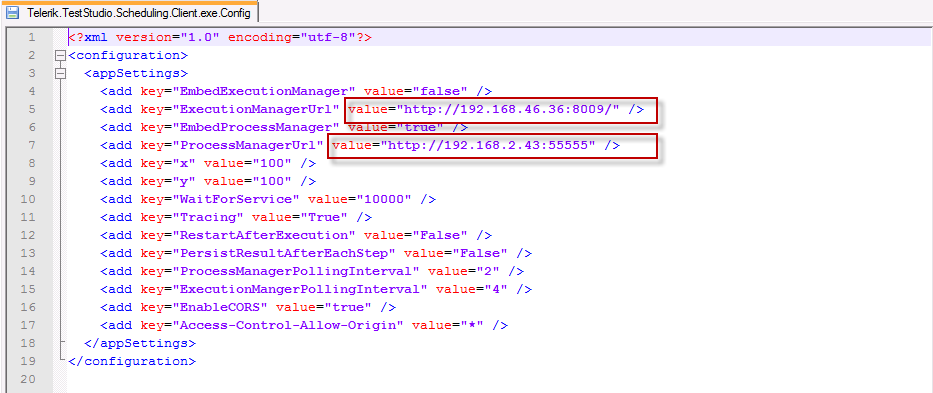Image resolution: width=933 pixels, height=393 pixels.
Task: Click the closing </configuration> tag
Action: (x=132, y=361)
